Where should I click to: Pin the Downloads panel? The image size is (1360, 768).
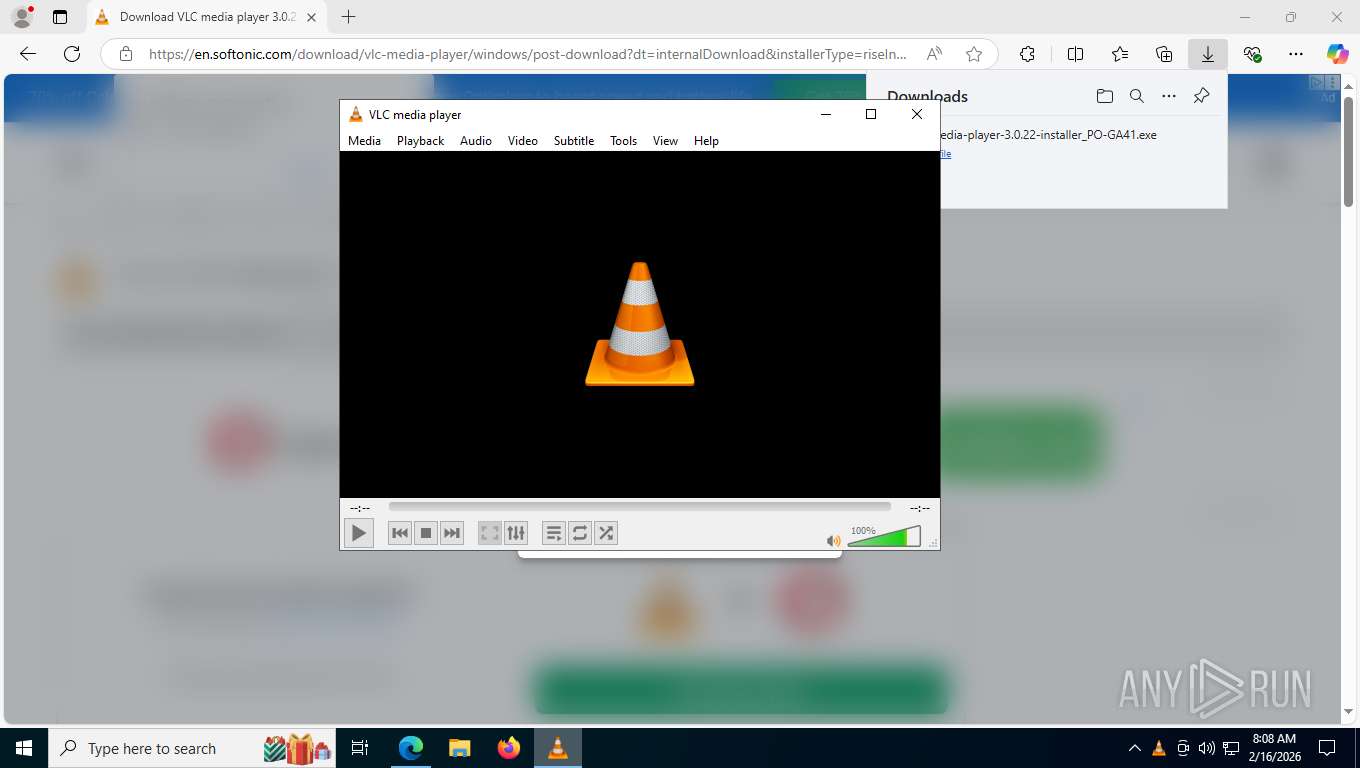pyautogui.click(x=1202, y=96)
